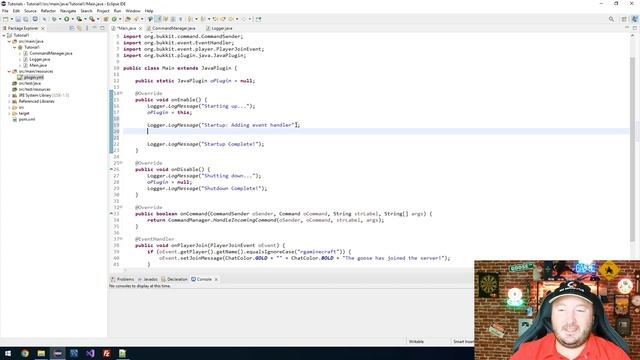Open Notepad++ from the taskbar
This screenshot has width=640, height=360.
point(122,353)
